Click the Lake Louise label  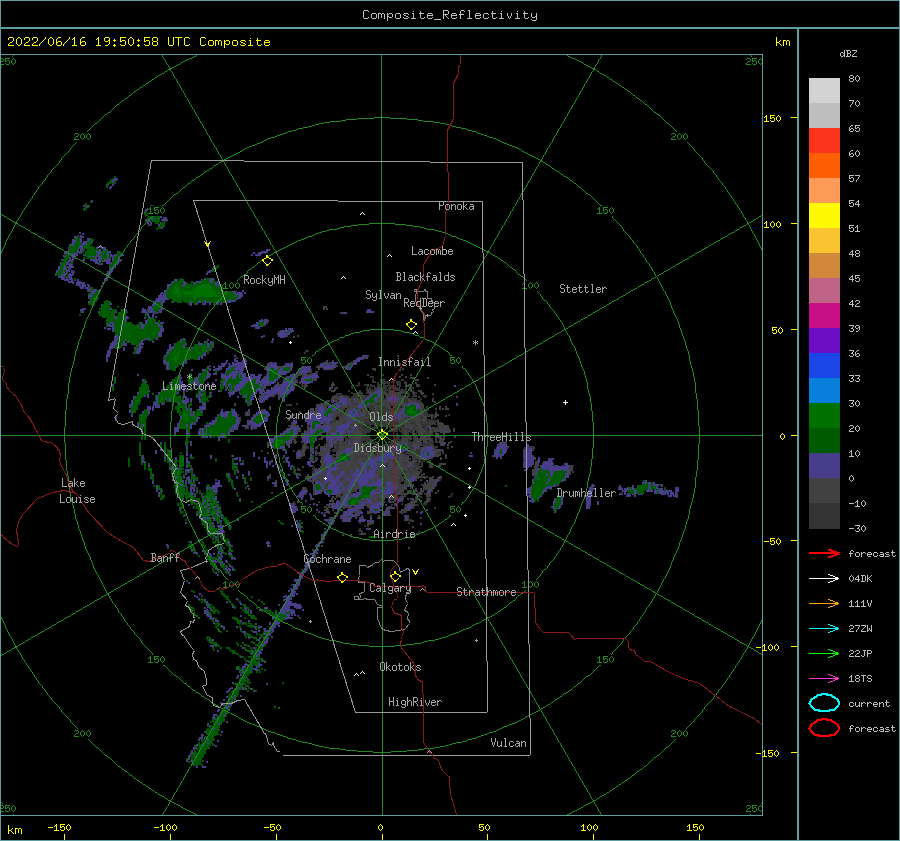click(77, 491)
